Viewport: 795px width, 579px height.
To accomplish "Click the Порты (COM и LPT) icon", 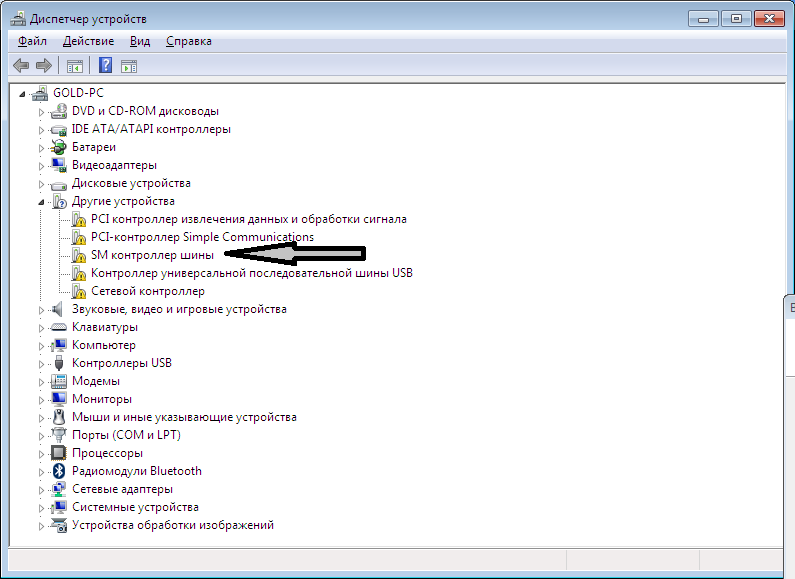I will [59, 435].
